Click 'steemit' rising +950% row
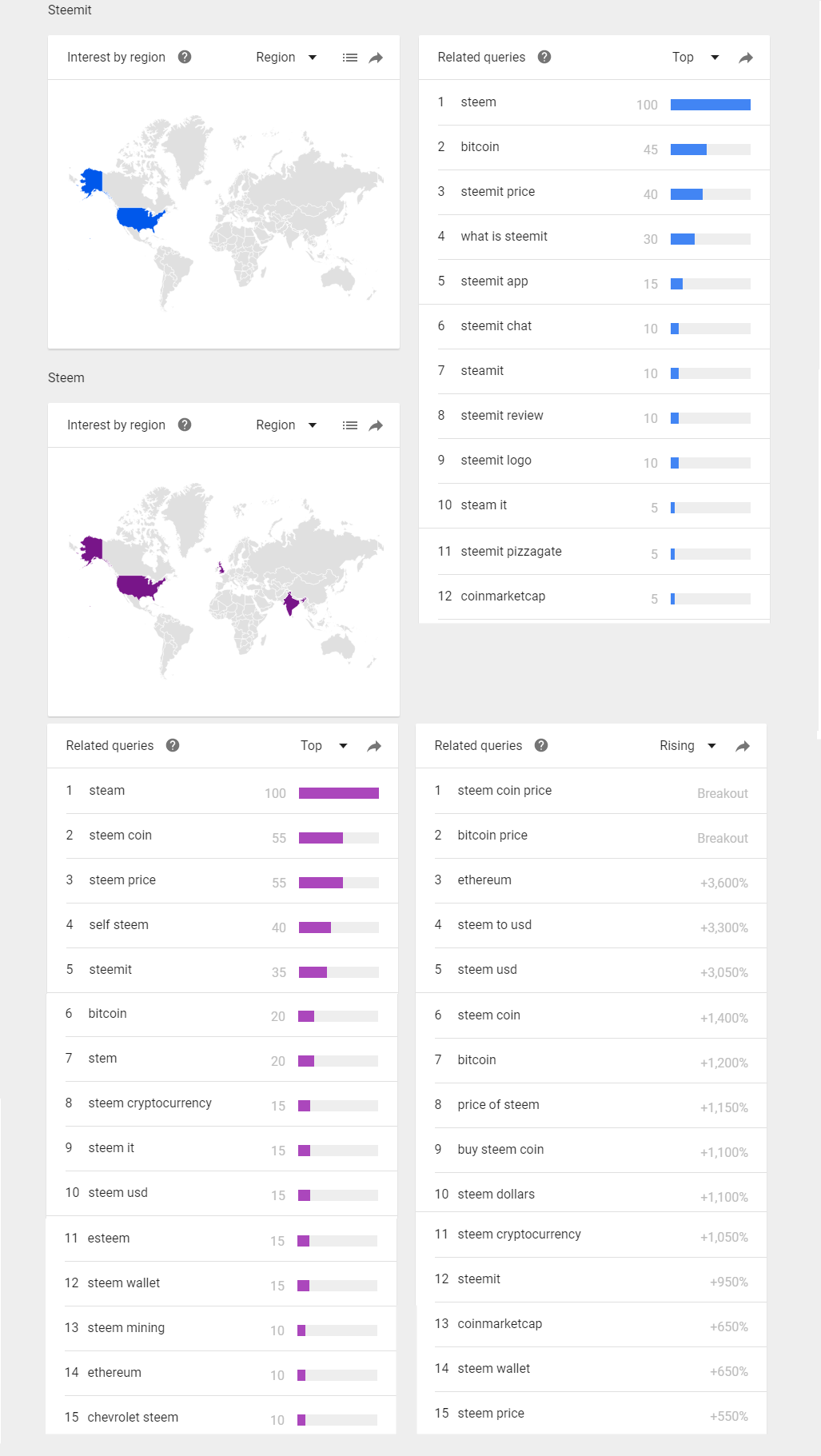 [592, 1279]
